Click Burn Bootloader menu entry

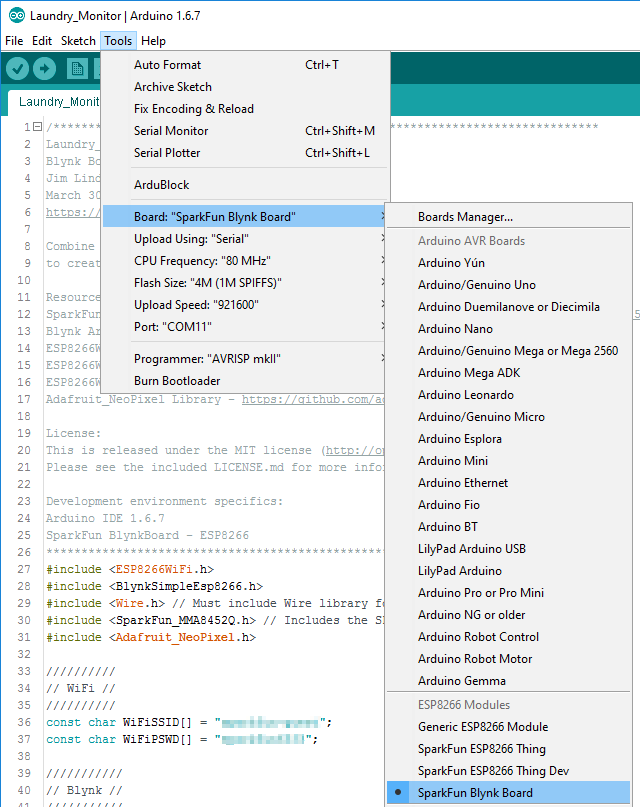click(x=244, y=381)
